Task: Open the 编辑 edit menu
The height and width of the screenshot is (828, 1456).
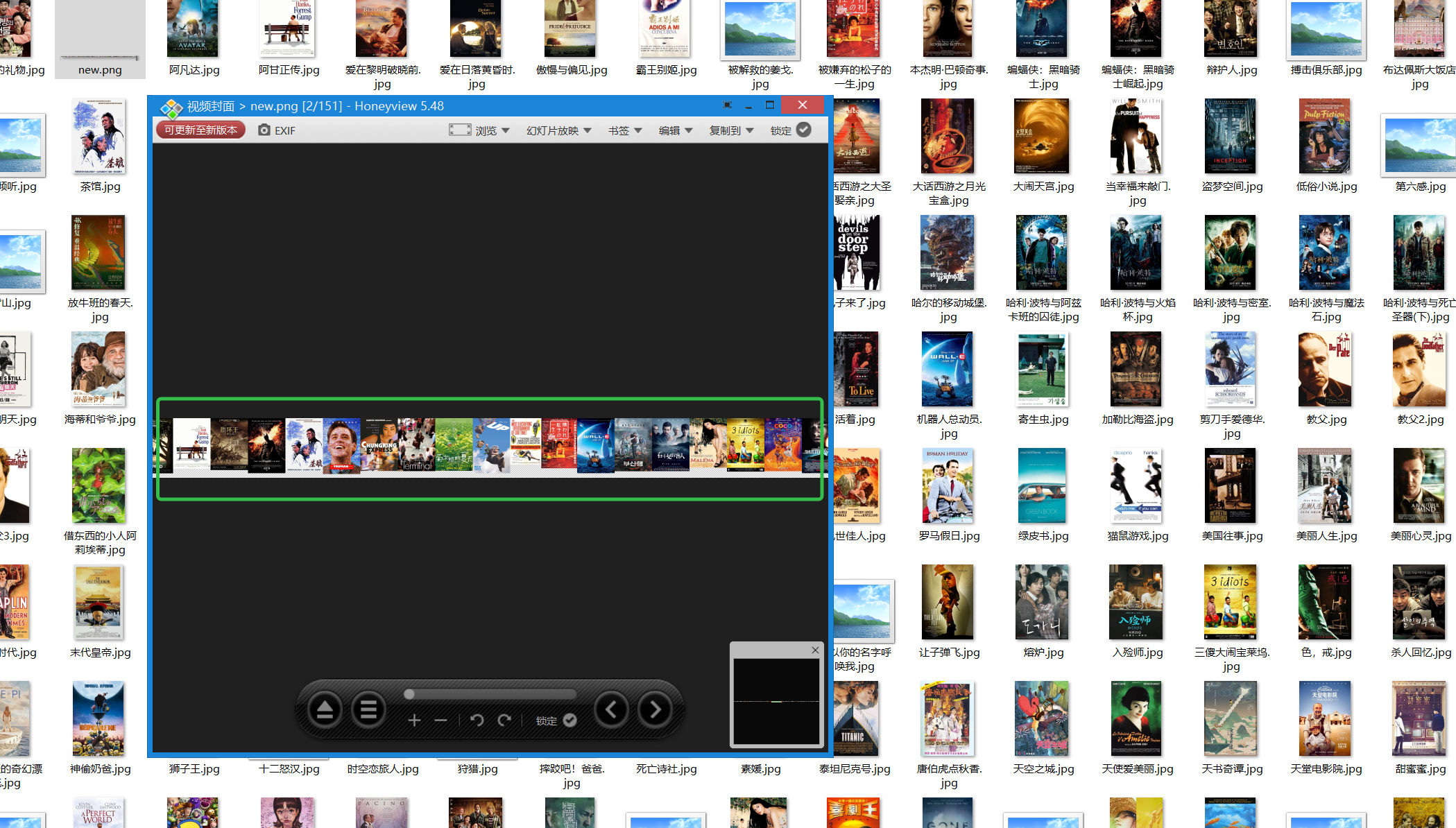Action: point(675,130)
